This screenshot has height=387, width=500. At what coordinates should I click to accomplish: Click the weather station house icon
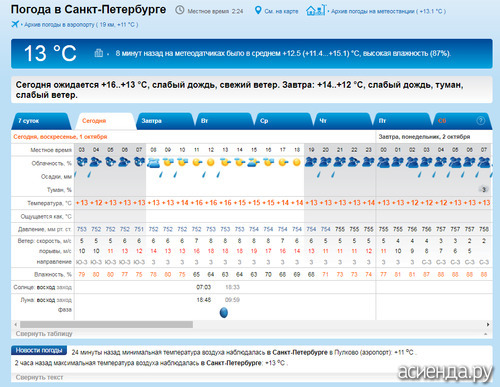pyautogui.click(x=315, y=10)
